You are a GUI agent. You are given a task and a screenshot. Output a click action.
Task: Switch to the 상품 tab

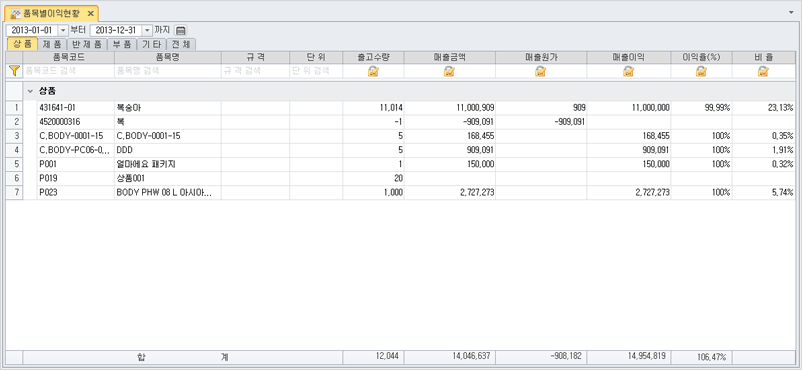(22, 44)
